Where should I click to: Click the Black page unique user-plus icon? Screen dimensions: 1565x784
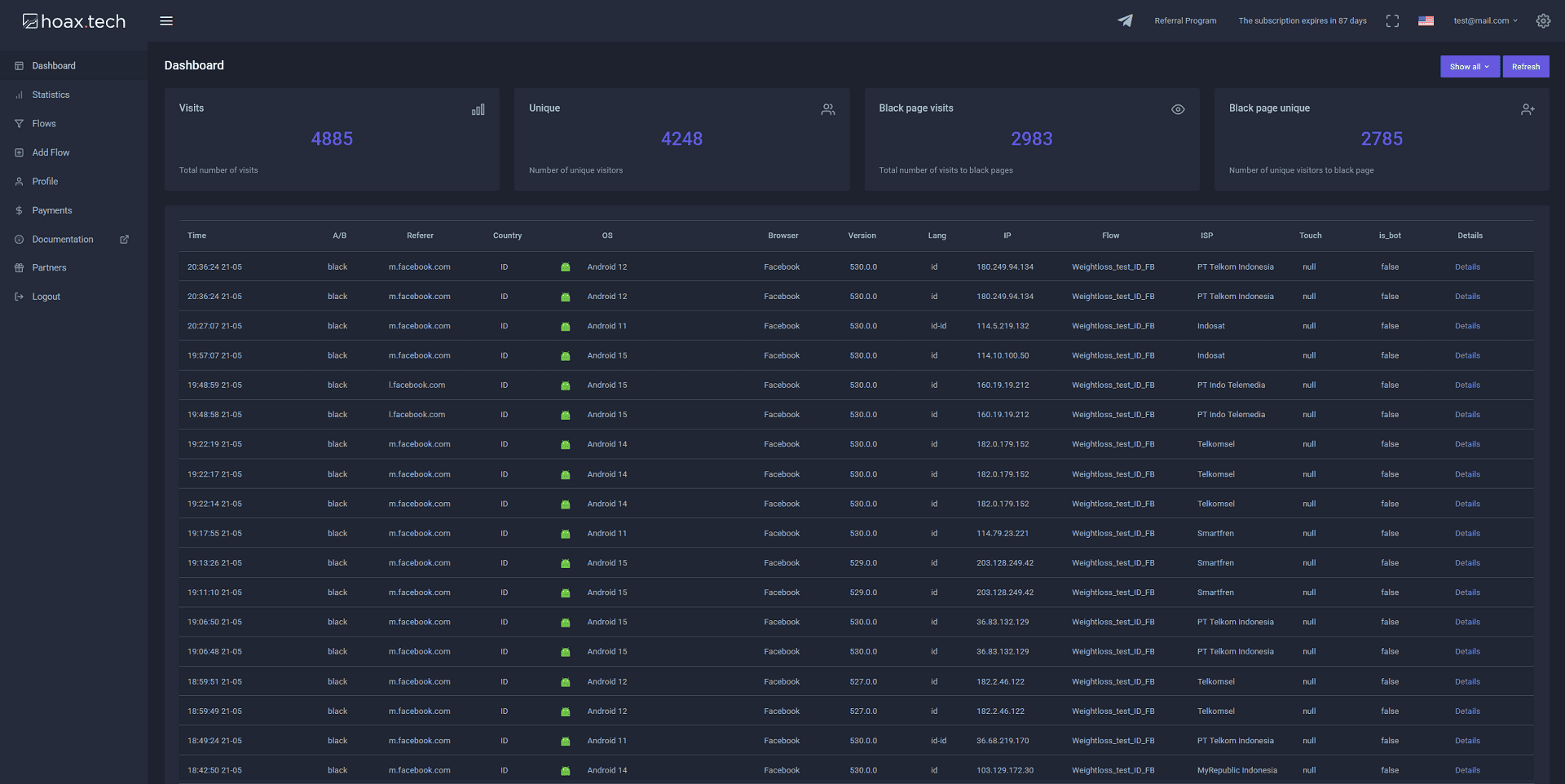pyautogui.click(x=1528, y=109)
